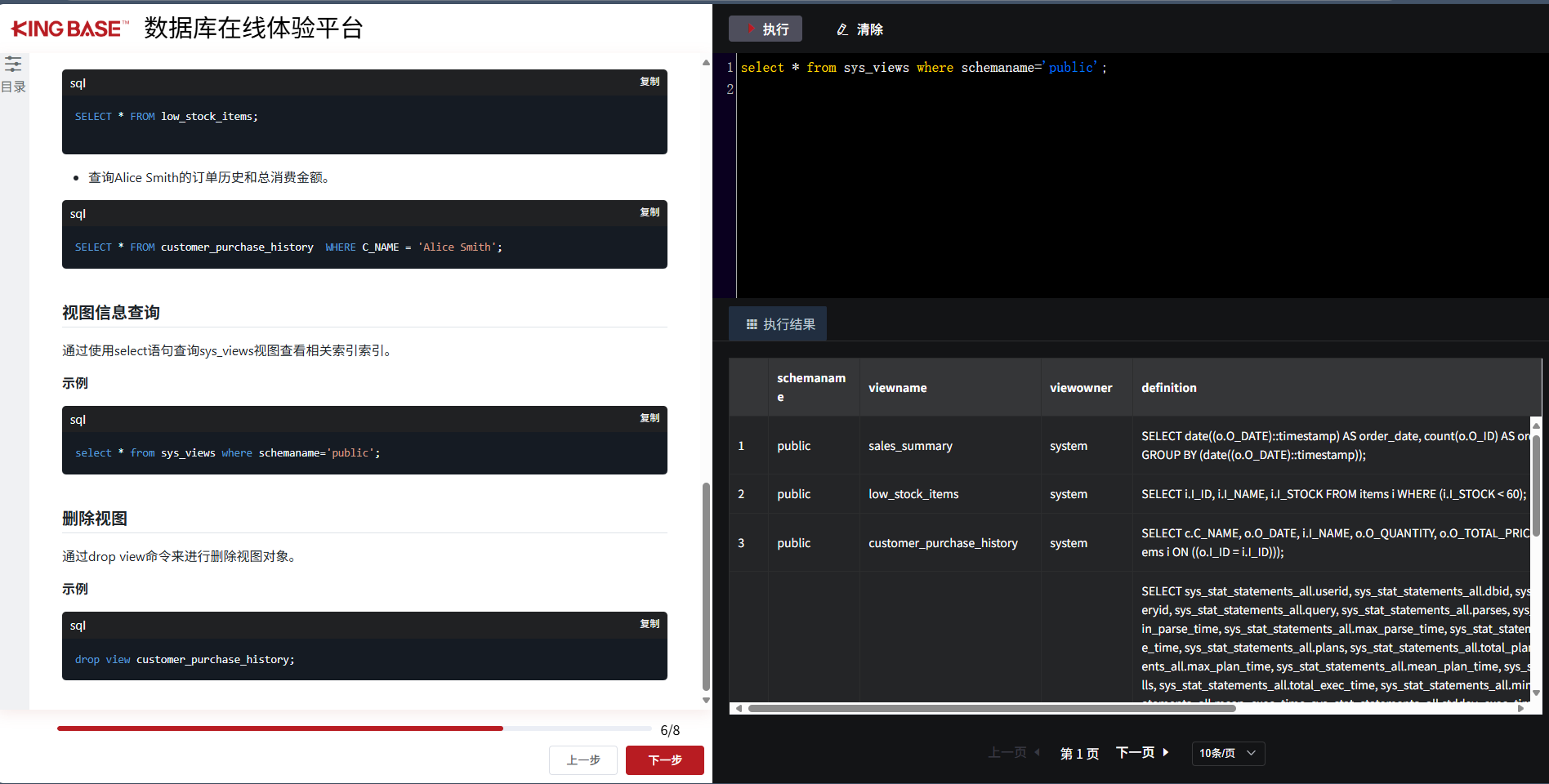Go to next results page 下一页
This screenshot has height=784, width=1549.
coord(1142,752)
